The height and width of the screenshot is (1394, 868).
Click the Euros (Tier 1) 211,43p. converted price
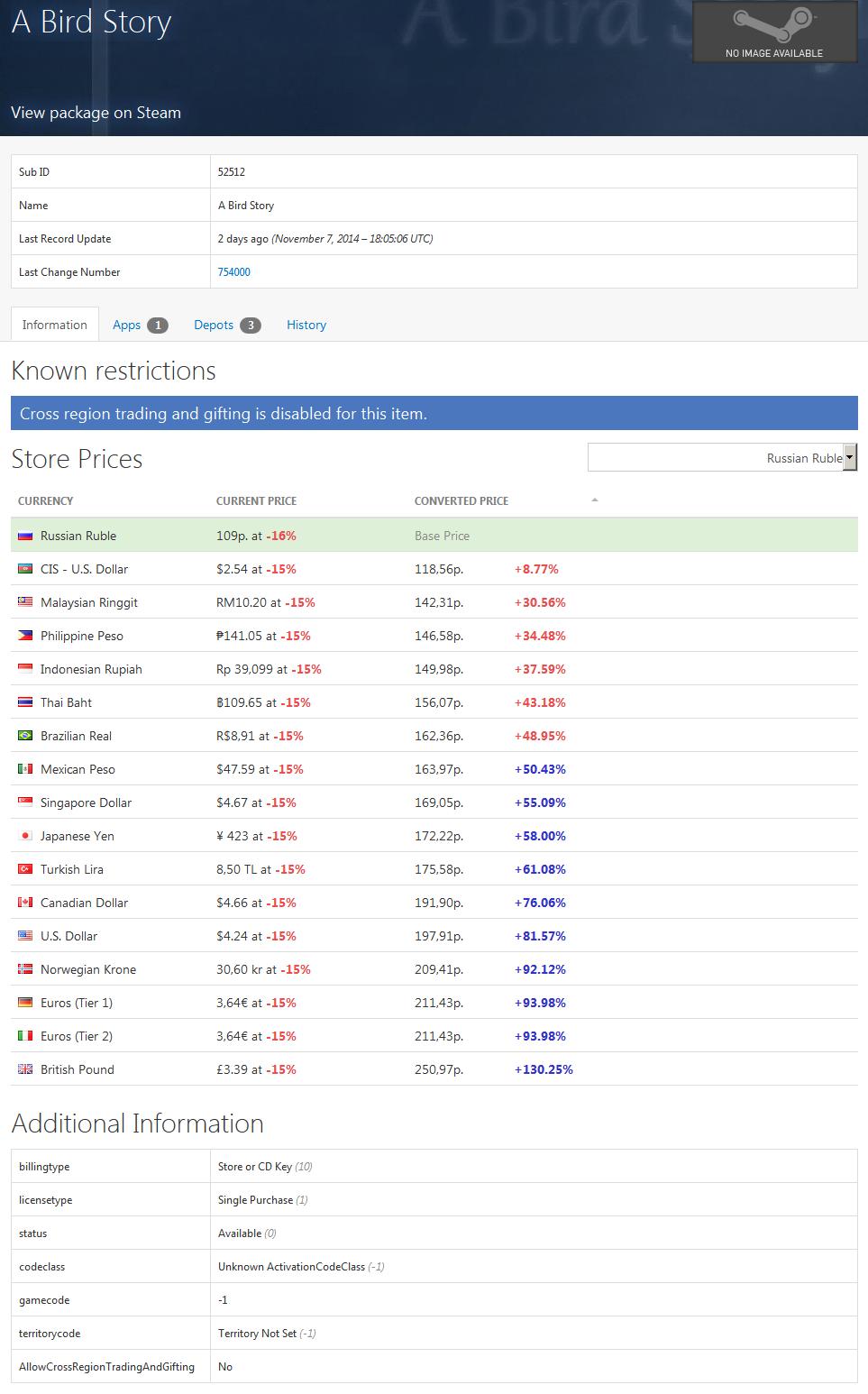[x=439, y=1003]
